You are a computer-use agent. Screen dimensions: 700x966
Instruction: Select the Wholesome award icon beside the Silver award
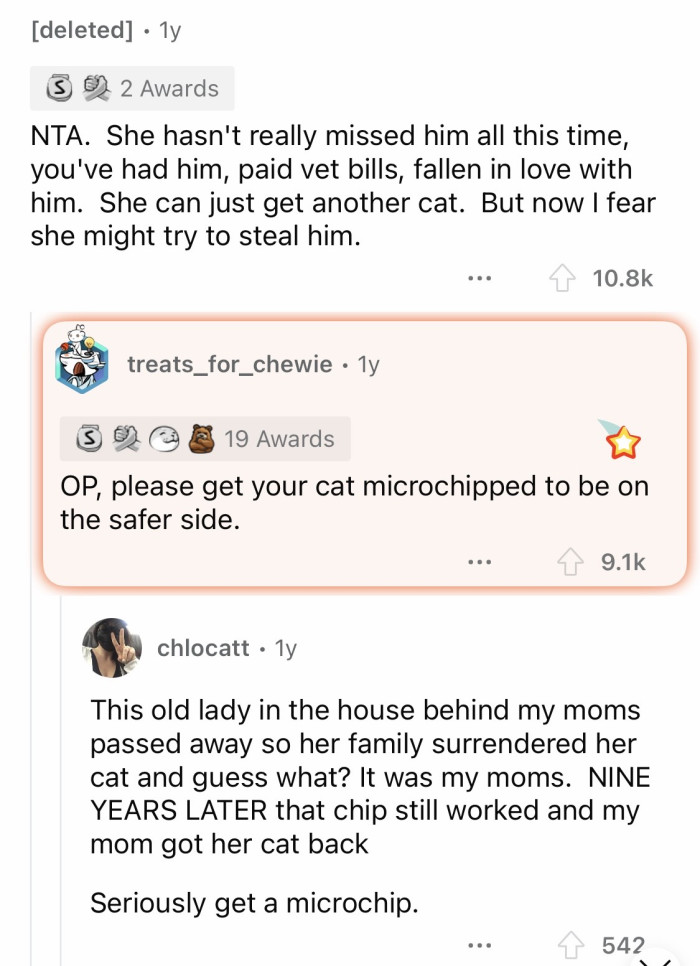[x=93, y=88]
